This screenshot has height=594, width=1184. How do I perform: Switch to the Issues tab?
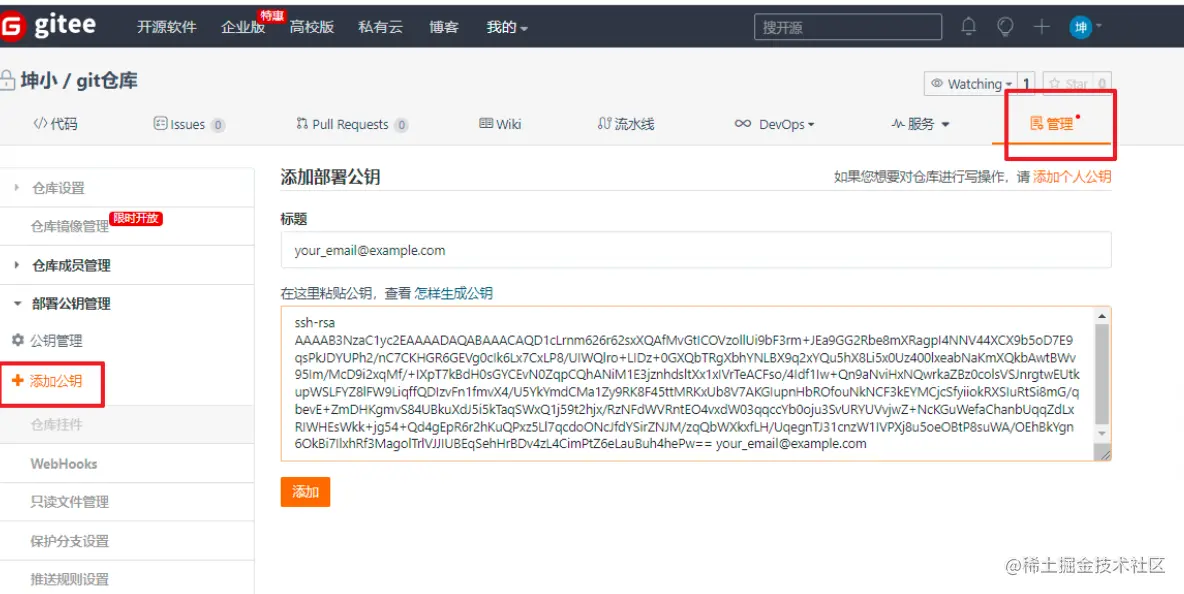tap(189, 125)
